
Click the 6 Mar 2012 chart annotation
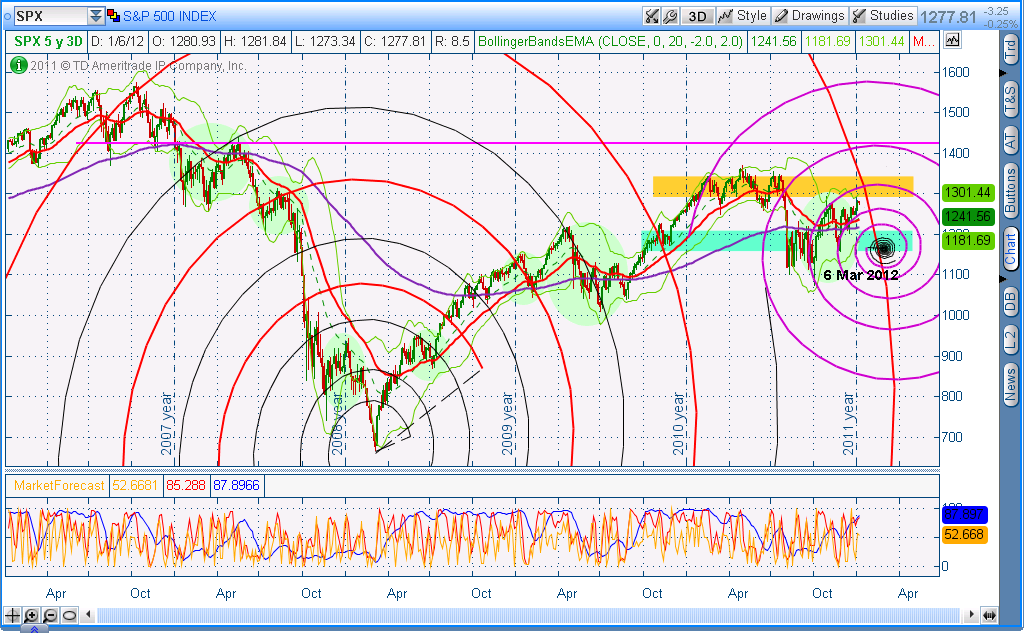(861, 275)
